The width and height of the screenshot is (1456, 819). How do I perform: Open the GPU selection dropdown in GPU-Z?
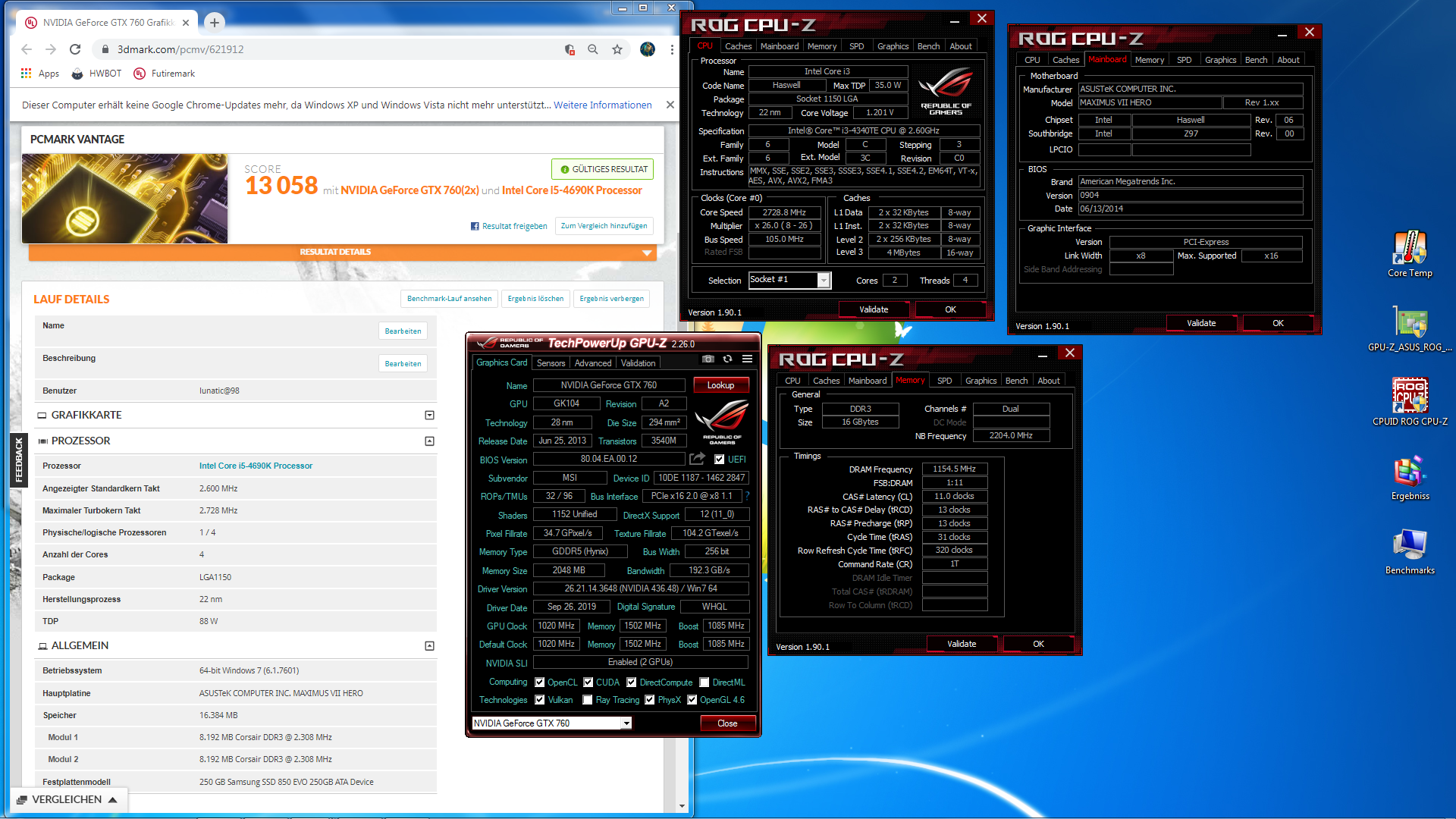click(551, 723)
